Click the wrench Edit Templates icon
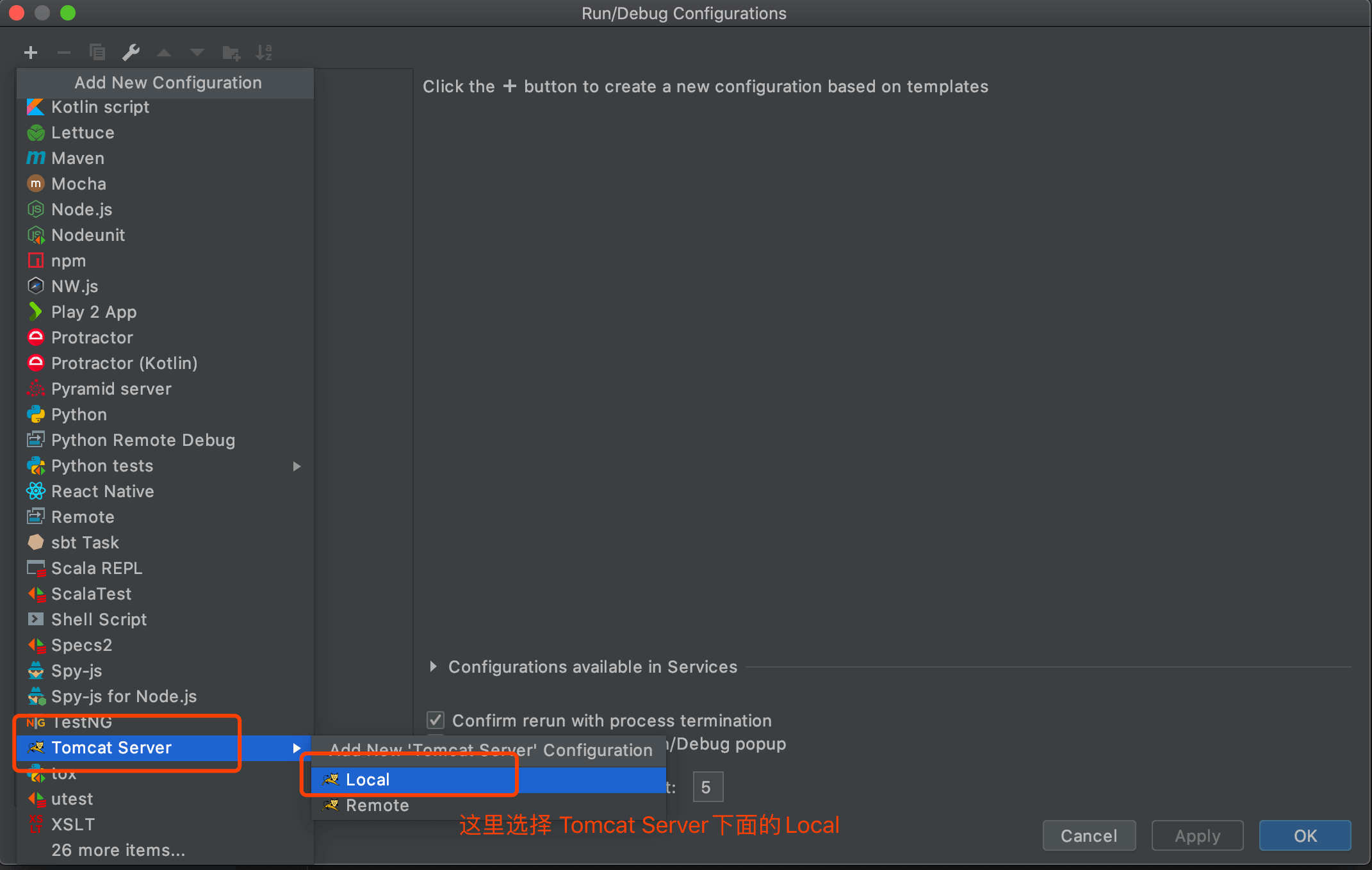Screen dimensions: 1372x870 tap(131, 53)
